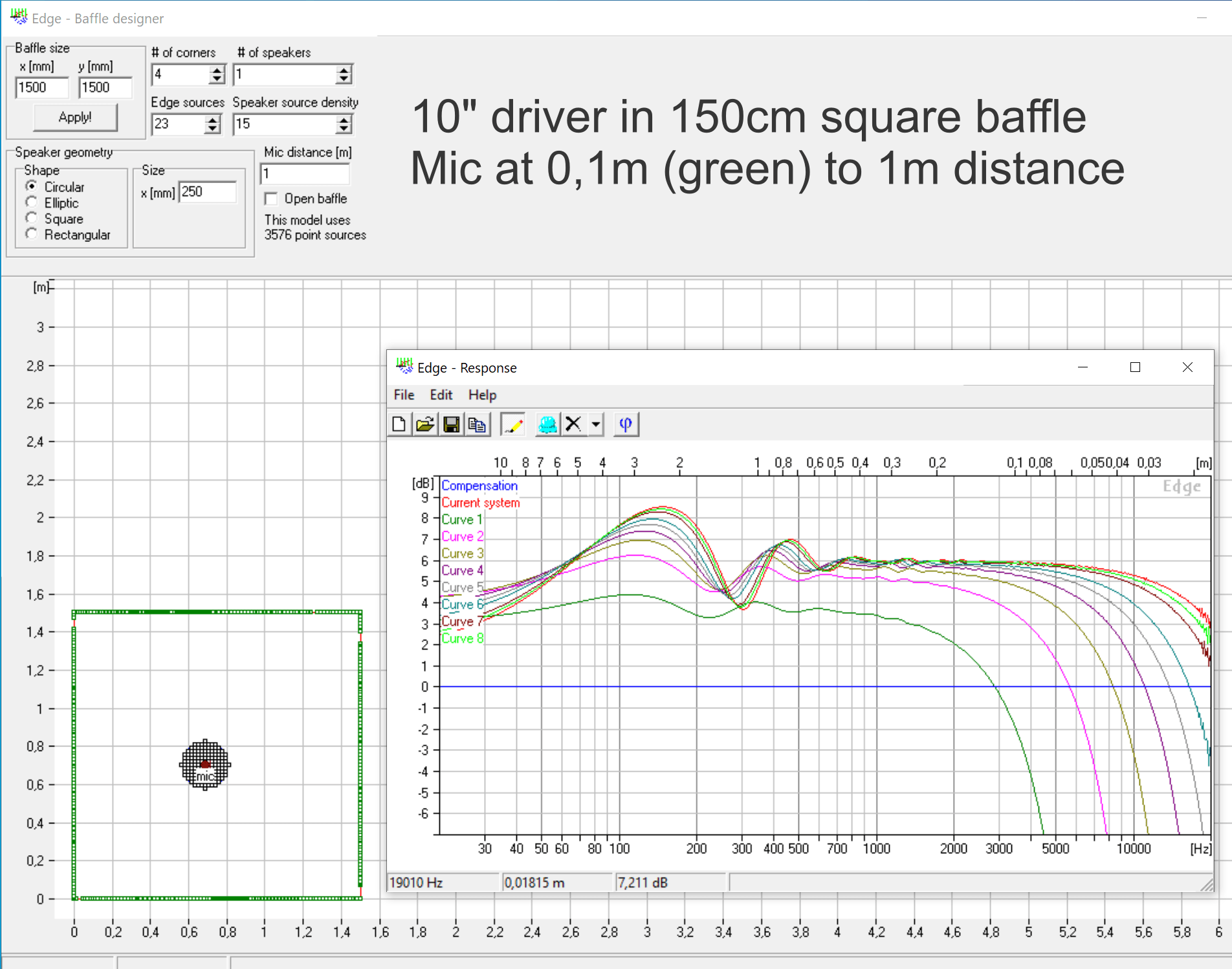The height and width of the screenshot is (969, 1232).
Task: Open the Help menu in Response window
Action: (x=482, y=395)
